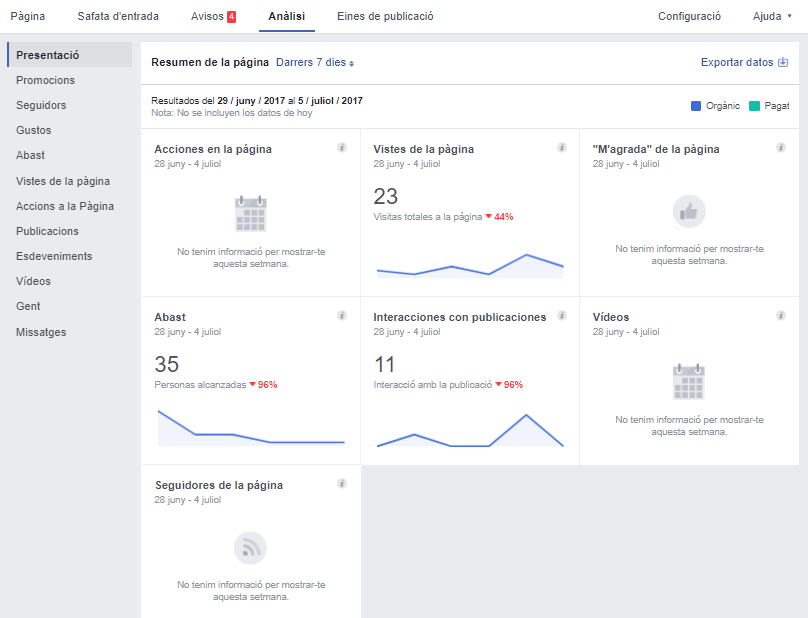The image size is (808, 618).
Task: Click info icon on Interacciones con publicaciones card
Action: click(562, 316)
